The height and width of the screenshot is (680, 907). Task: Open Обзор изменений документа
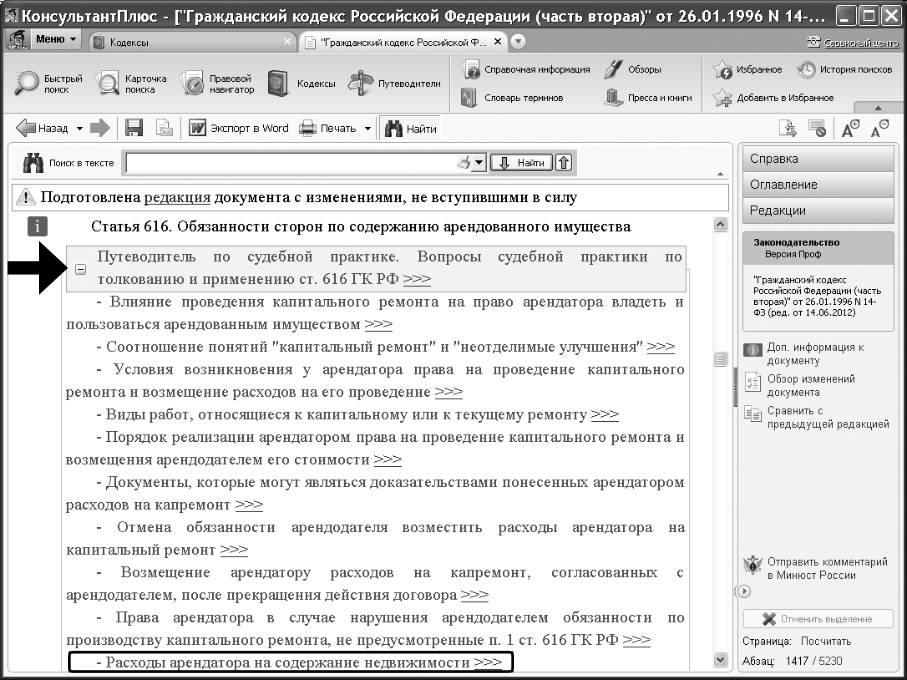pos(799,385)
